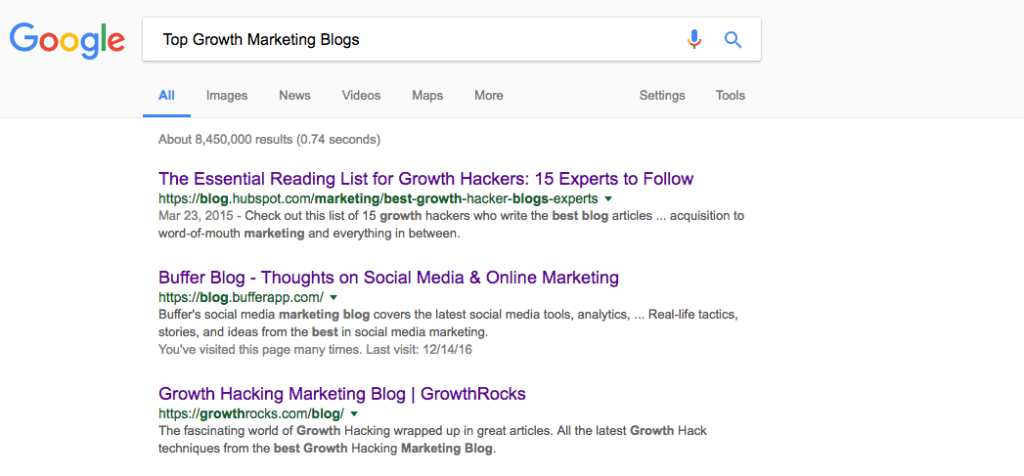Switch to the News tab
This screenshot has width=1024, height=476.
[295, 96]
